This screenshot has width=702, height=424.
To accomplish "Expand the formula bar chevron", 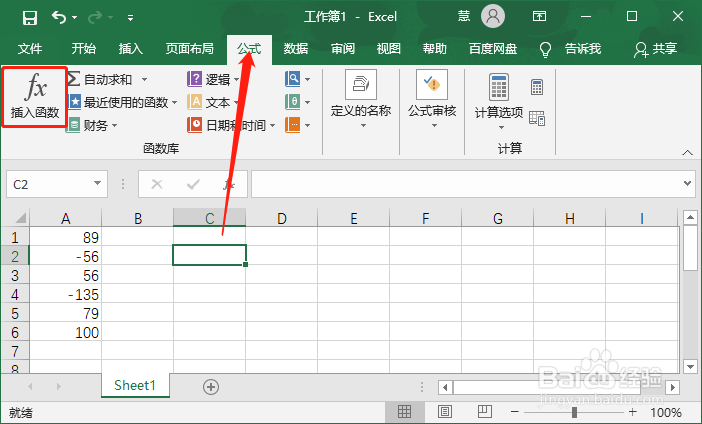I will pos(687,183).
